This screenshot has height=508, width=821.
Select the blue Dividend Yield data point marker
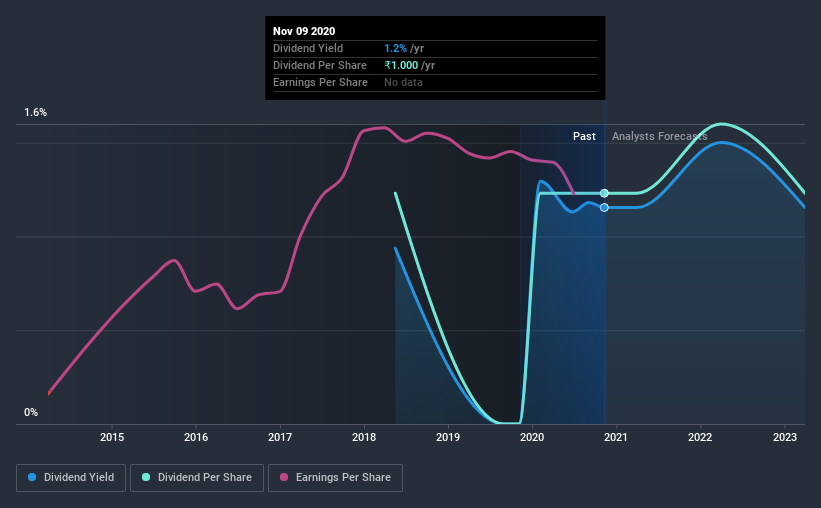pyautogui.click(x=604, y=207)
